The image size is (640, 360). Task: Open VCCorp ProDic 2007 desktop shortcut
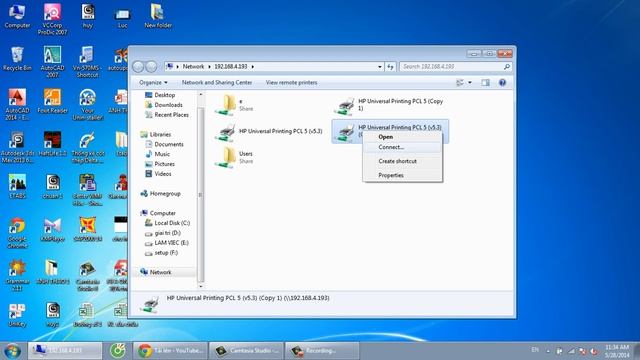click(x=52, y=19)
